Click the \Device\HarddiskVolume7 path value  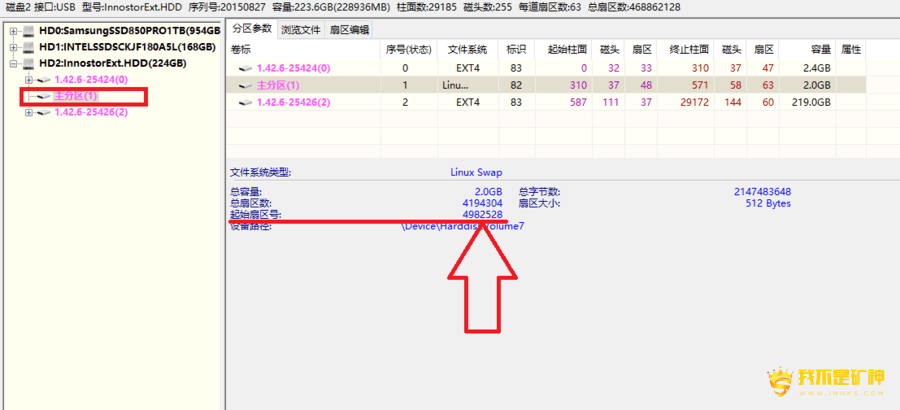click(x=463, y=227)
